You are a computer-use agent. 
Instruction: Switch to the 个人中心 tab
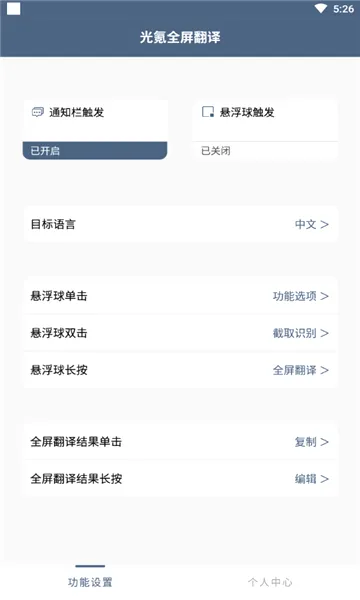point(270,582)
